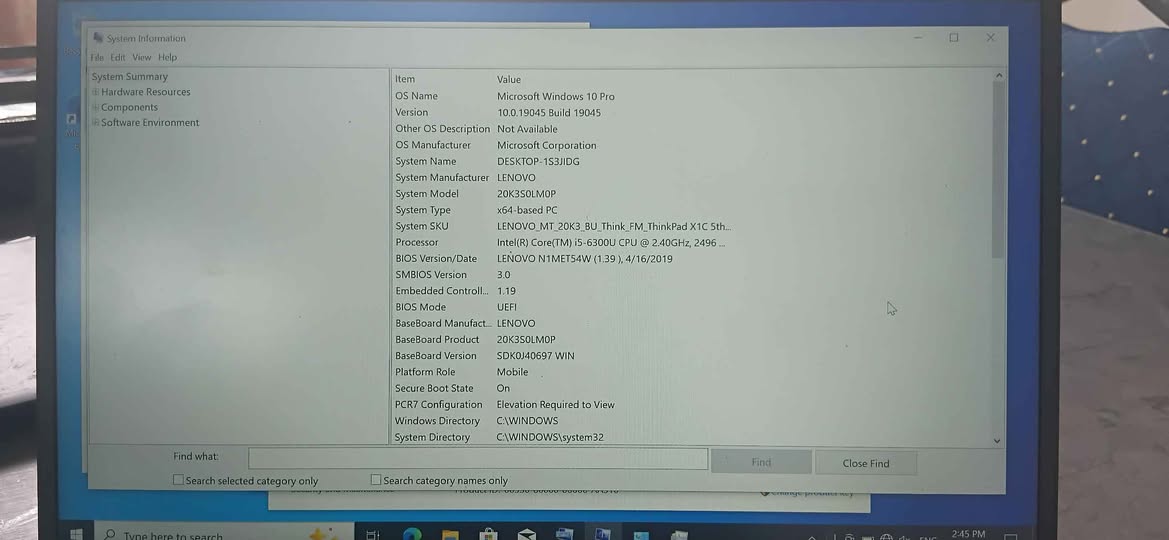Click the search highlights icon in the search box
The height and width of the screenshot is (540, 1169).
[324, 534]
